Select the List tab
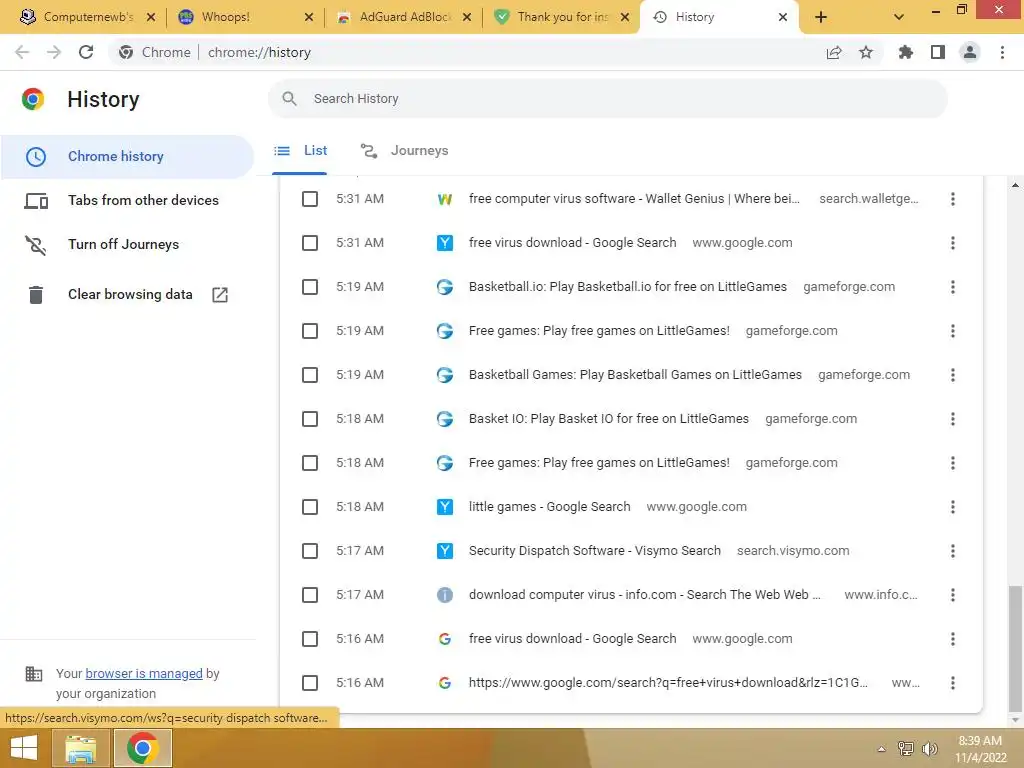 300,151
